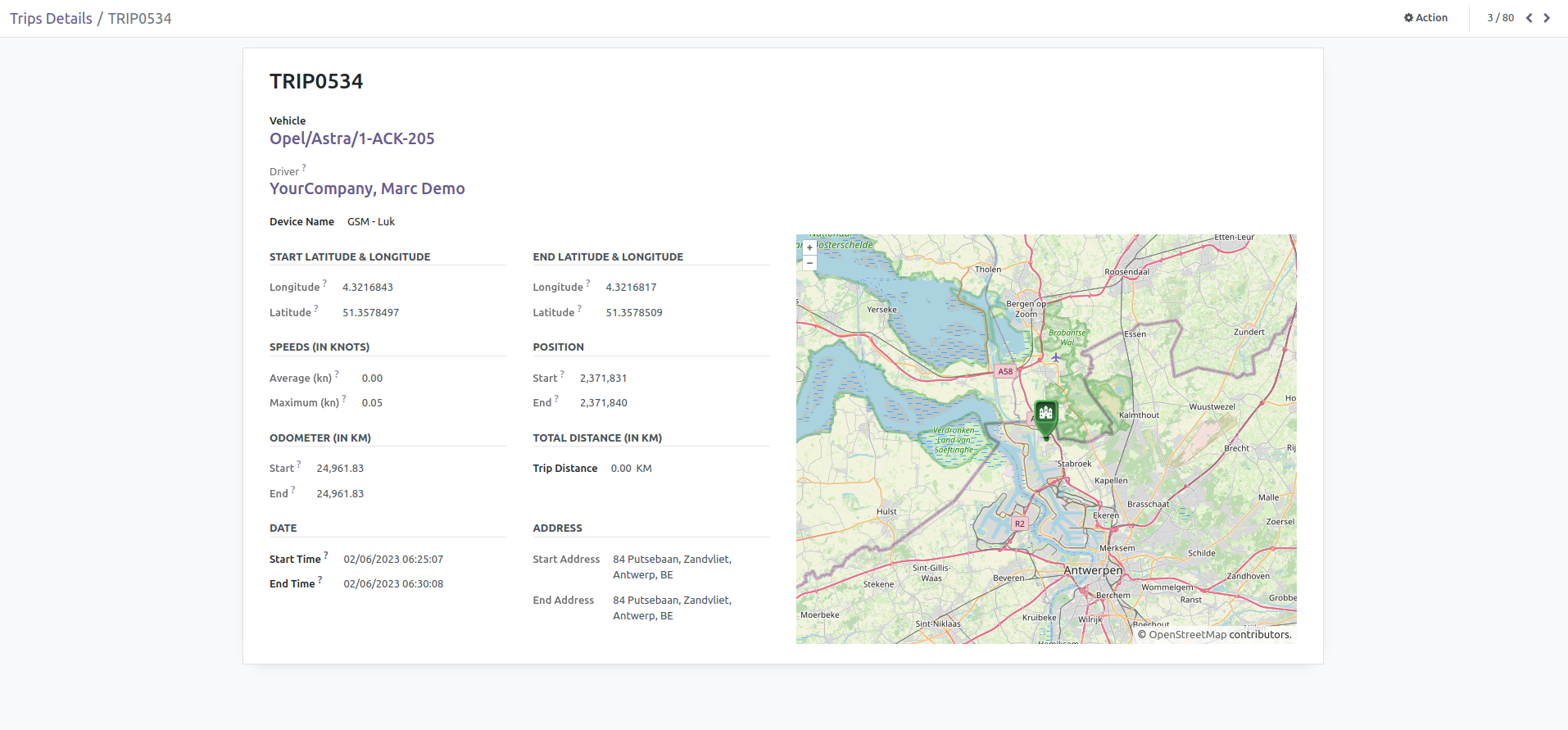This screenshot has height=730, width=1568.
Task: Go to the previous trip record arrow
Action: pos(1529,18)
